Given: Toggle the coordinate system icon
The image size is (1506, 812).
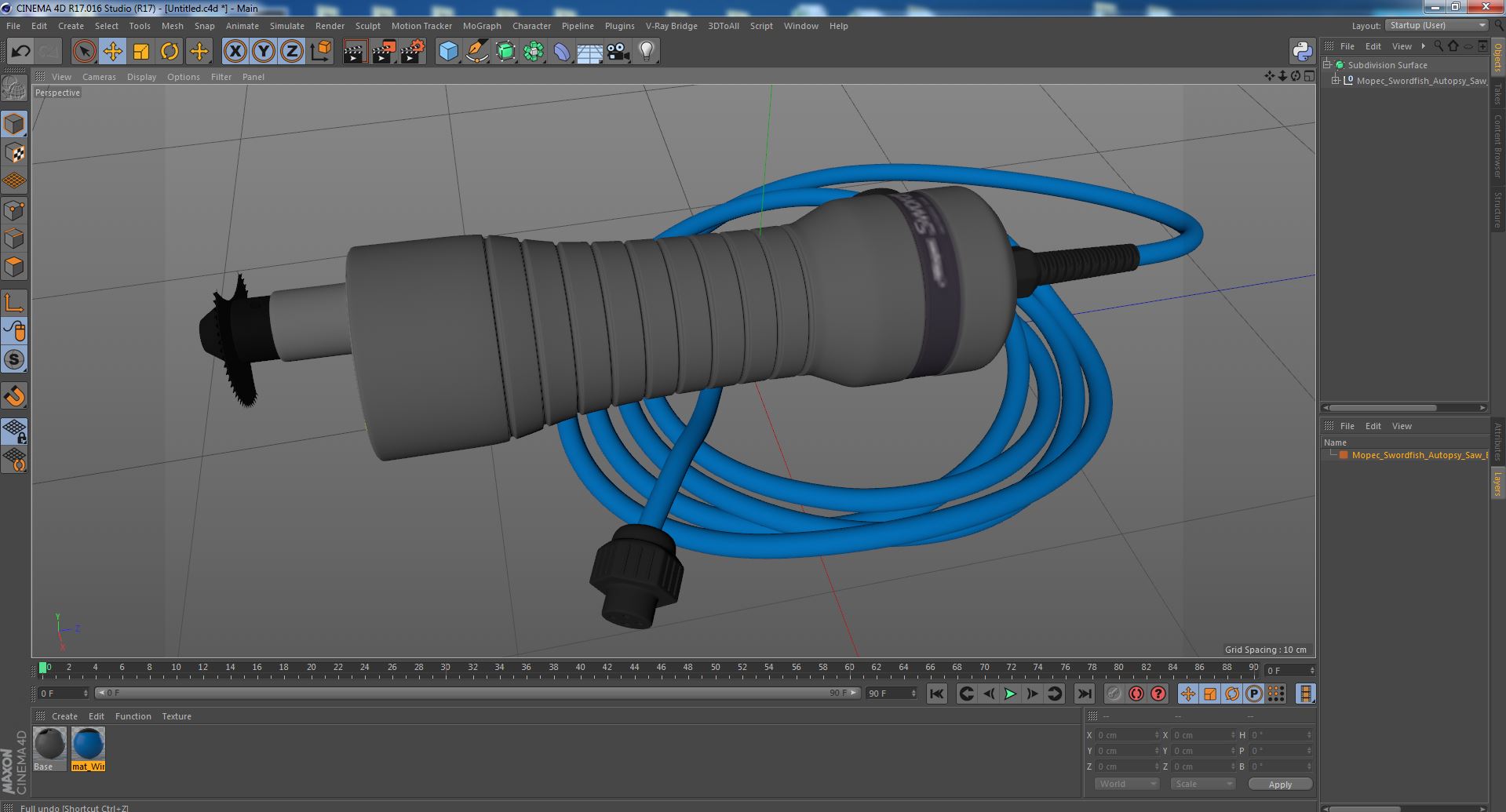Looking at the screenshot, I should (321, 52).
